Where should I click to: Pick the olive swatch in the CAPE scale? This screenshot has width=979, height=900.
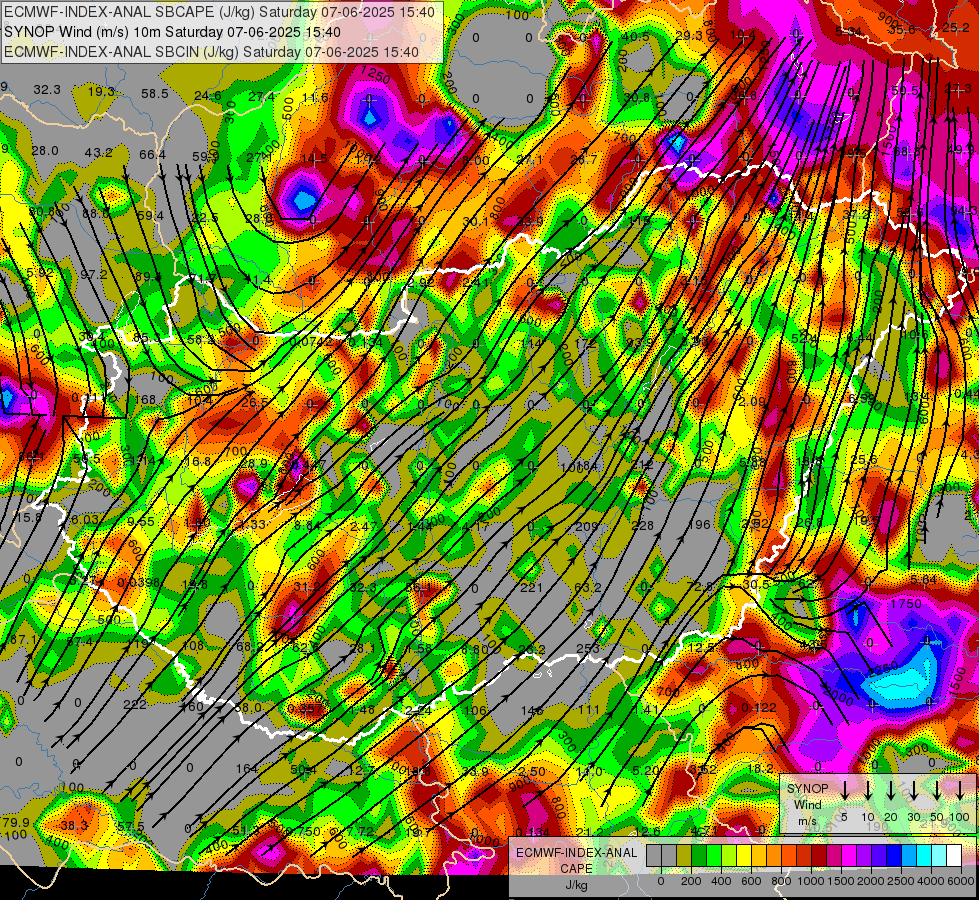pyautogui.click(x=684, y=856)
